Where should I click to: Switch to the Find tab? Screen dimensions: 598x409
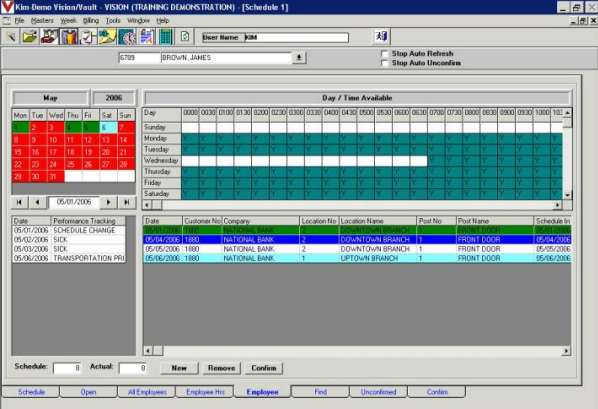321,392
